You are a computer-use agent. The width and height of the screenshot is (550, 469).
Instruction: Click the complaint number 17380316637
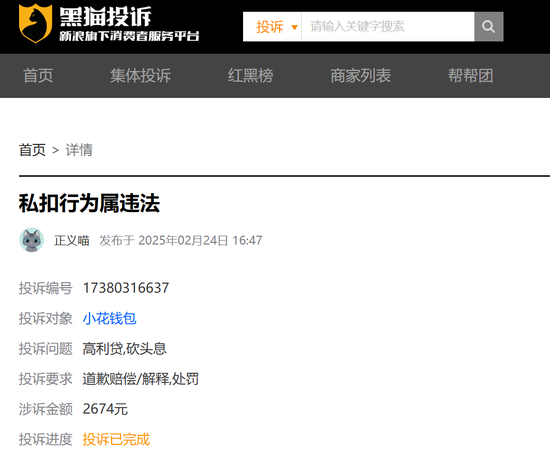click(126, 288)
